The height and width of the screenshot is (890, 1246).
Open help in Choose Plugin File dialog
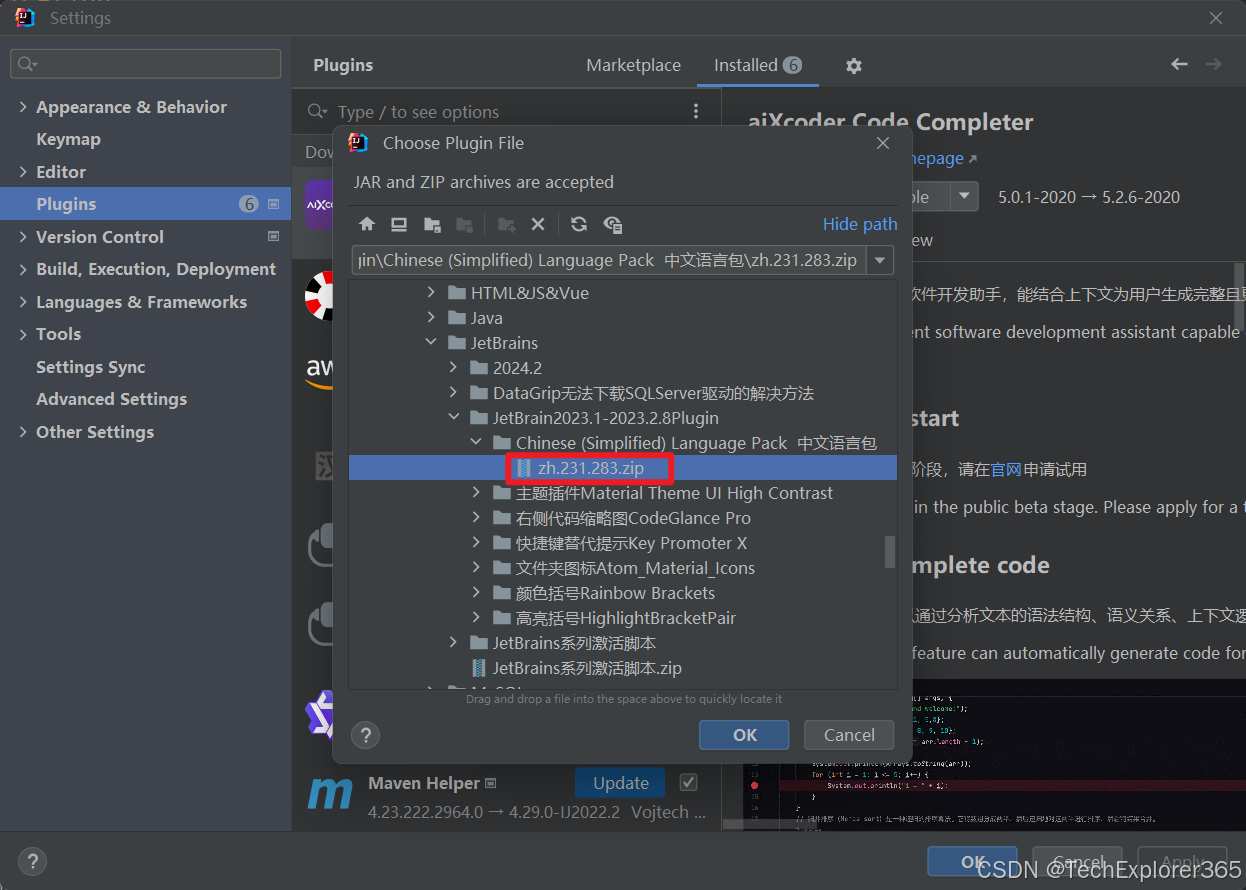(x=366, y=735)
